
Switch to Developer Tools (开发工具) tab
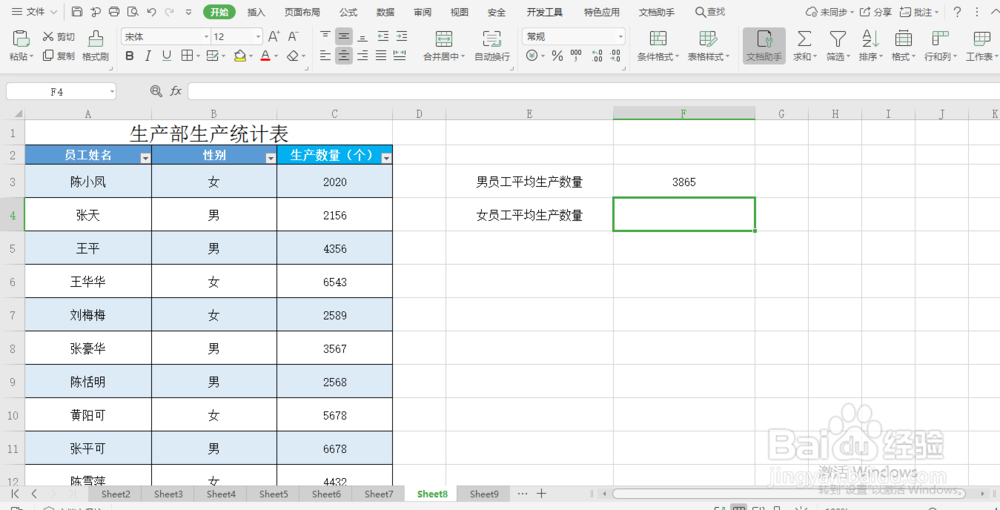545,12
